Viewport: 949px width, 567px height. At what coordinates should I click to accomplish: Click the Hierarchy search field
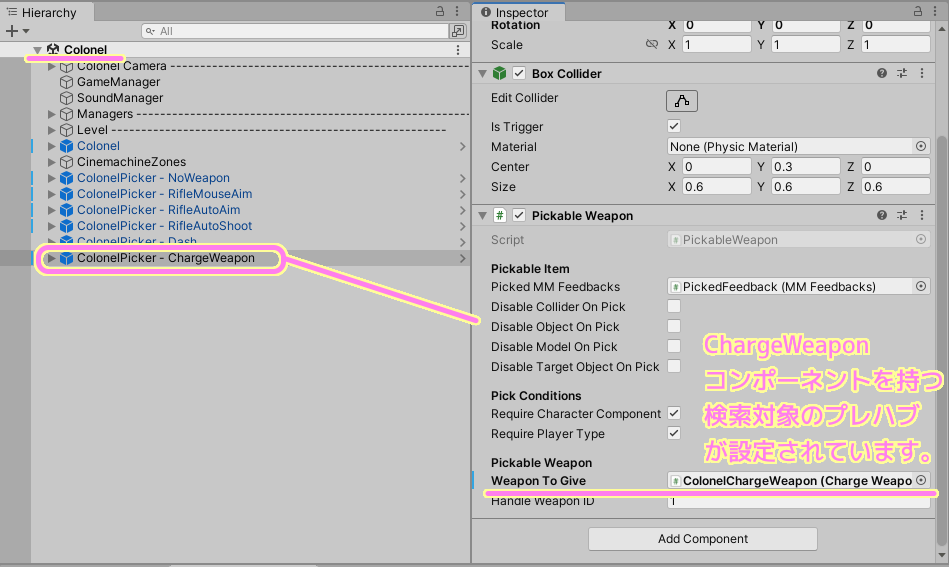tap(295, 31)
